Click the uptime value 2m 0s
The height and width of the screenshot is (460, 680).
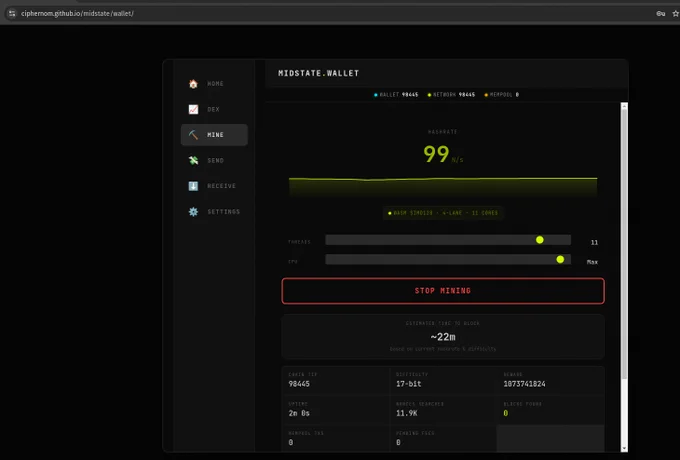(299, 413)
